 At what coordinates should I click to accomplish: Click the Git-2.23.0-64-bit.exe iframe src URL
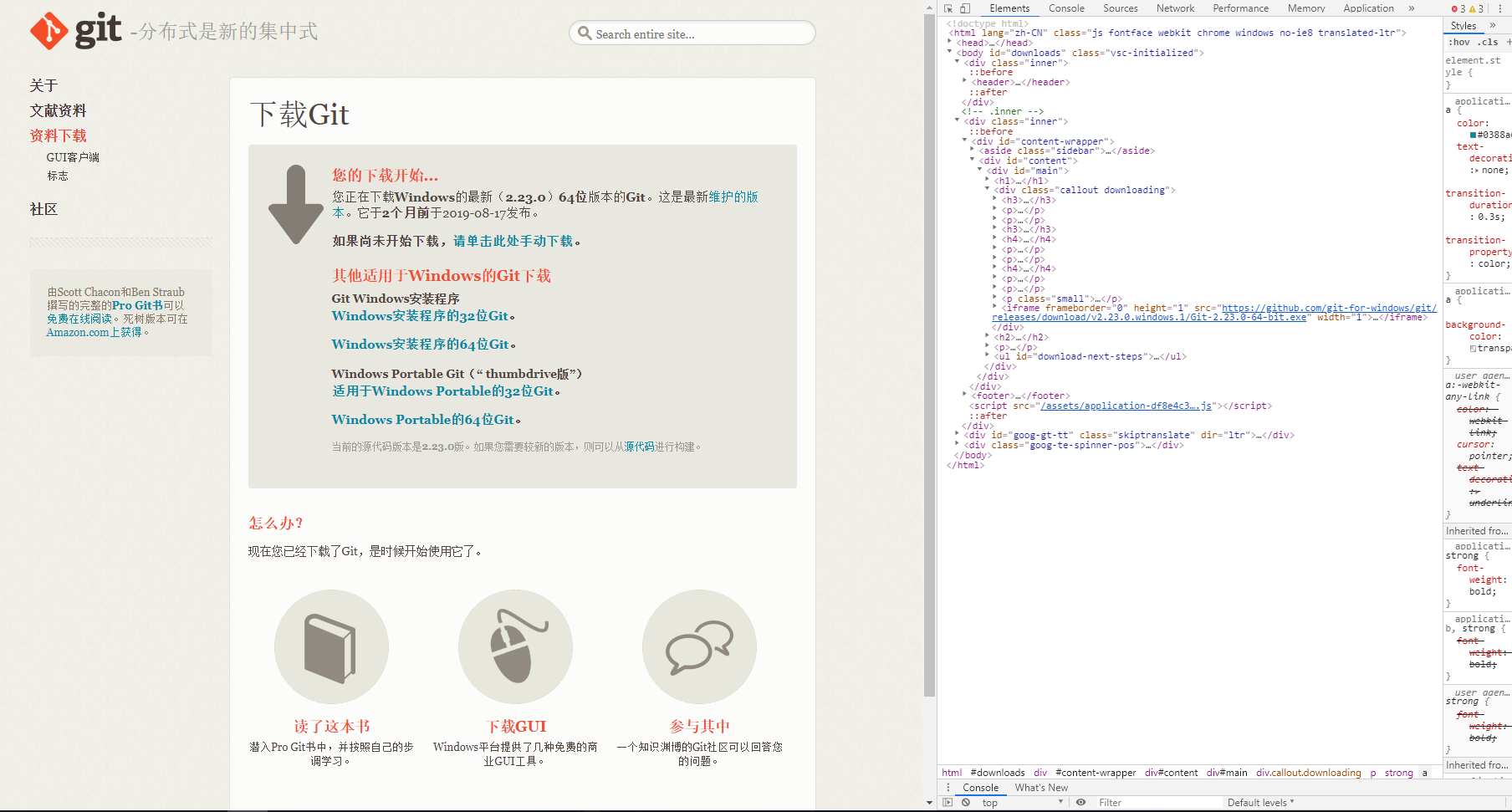point(1214,313)
